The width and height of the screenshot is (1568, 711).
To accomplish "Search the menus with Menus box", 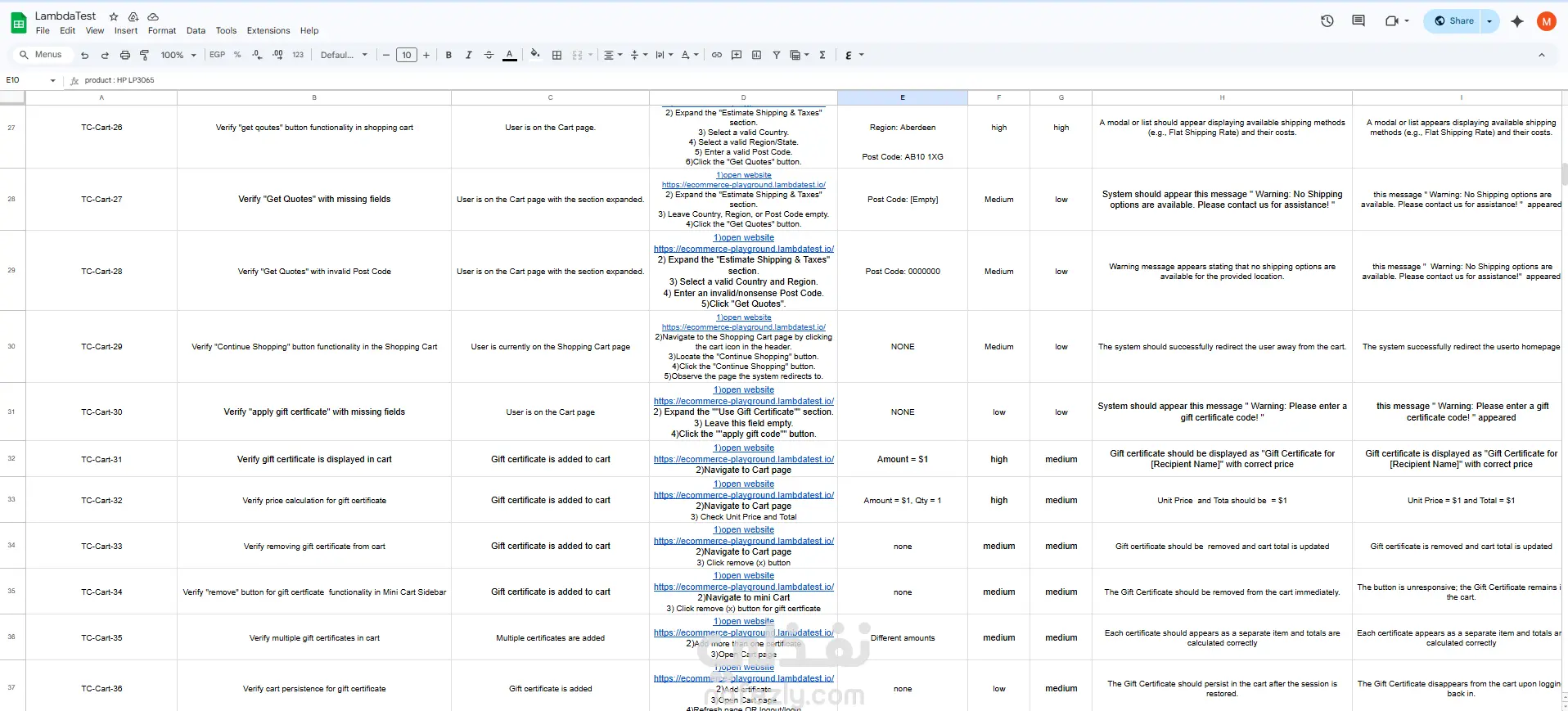I will [41, 55].
